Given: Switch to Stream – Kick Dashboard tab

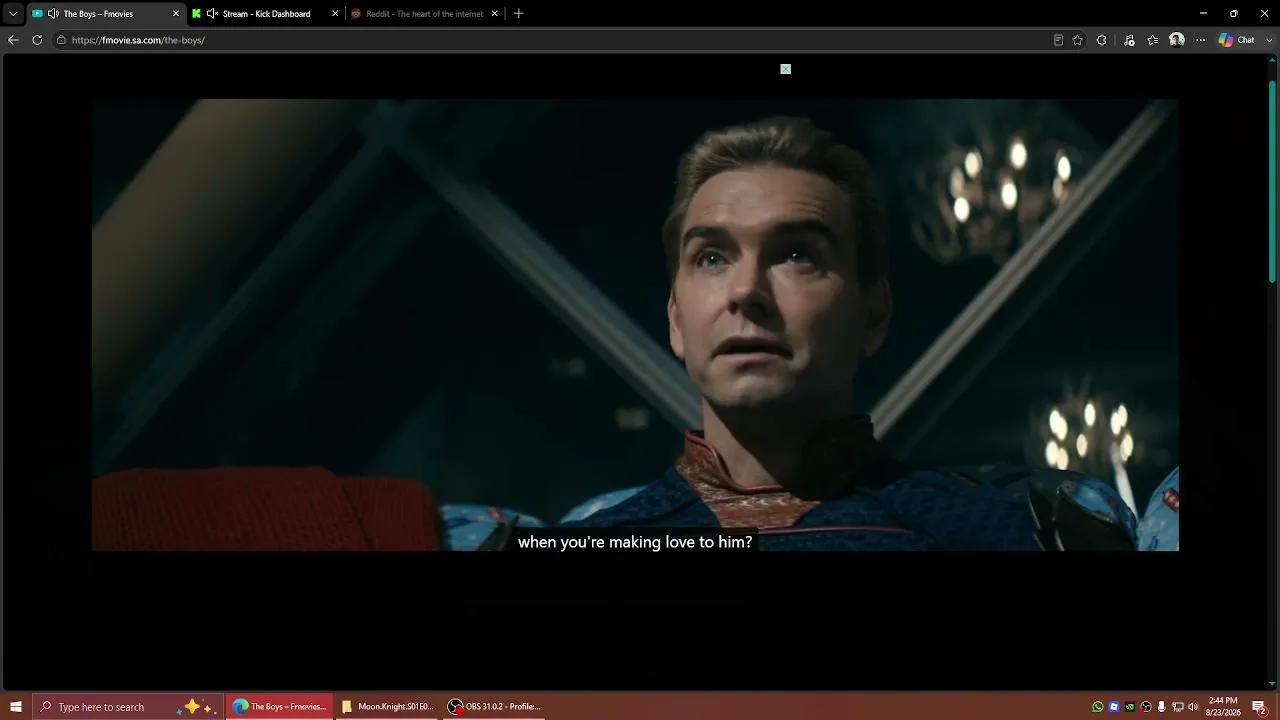Looking at the screenshot, I should [x=265, y=14].
